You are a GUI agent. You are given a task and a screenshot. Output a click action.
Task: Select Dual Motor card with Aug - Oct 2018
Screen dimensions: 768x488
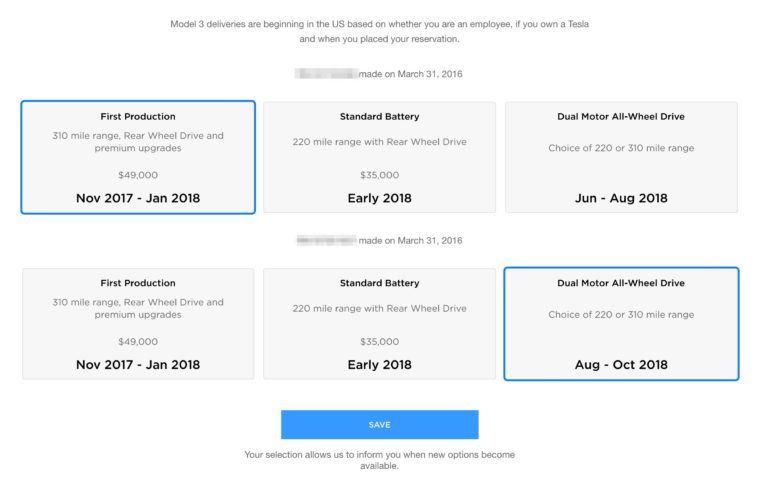coord(621,324)
